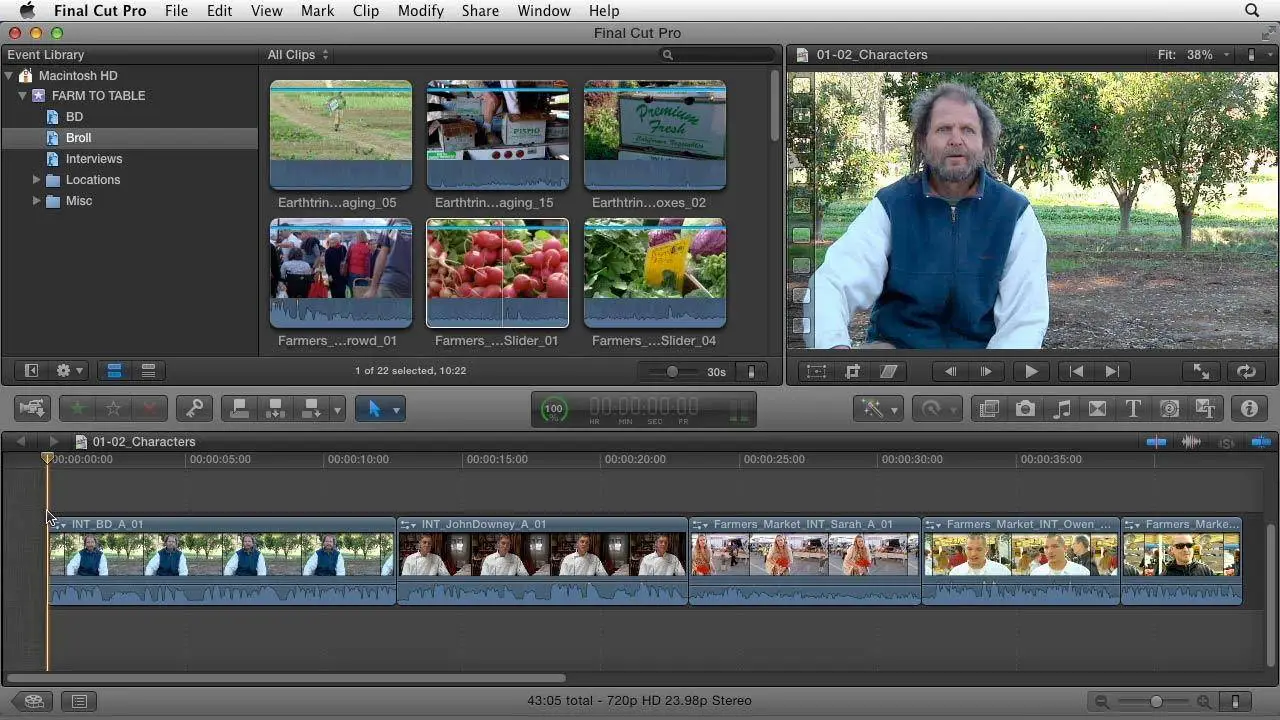
Task: Select the BD keyword collection
Action: [74, 117]
